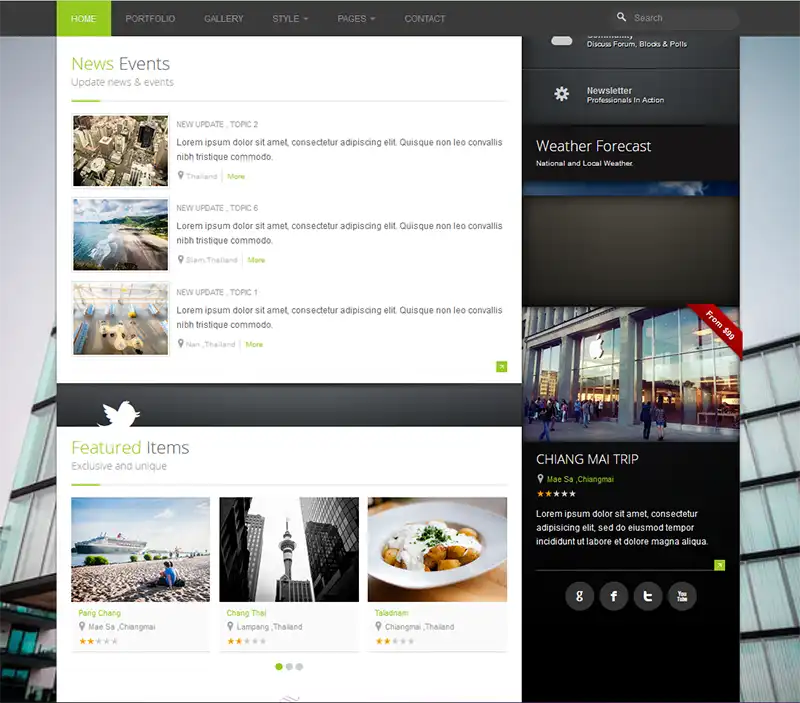Click the white Twitter bird icon
Image resolution: width=800 pixels, height=703 pixels.
(118, 412)
